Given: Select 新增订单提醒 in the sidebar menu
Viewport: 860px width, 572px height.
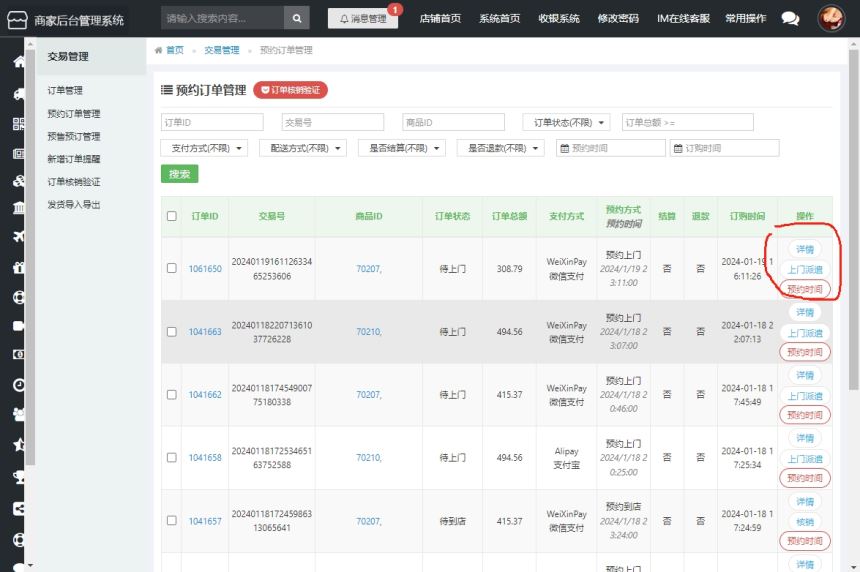Looking at the screenshot, I should click(73, 159).
